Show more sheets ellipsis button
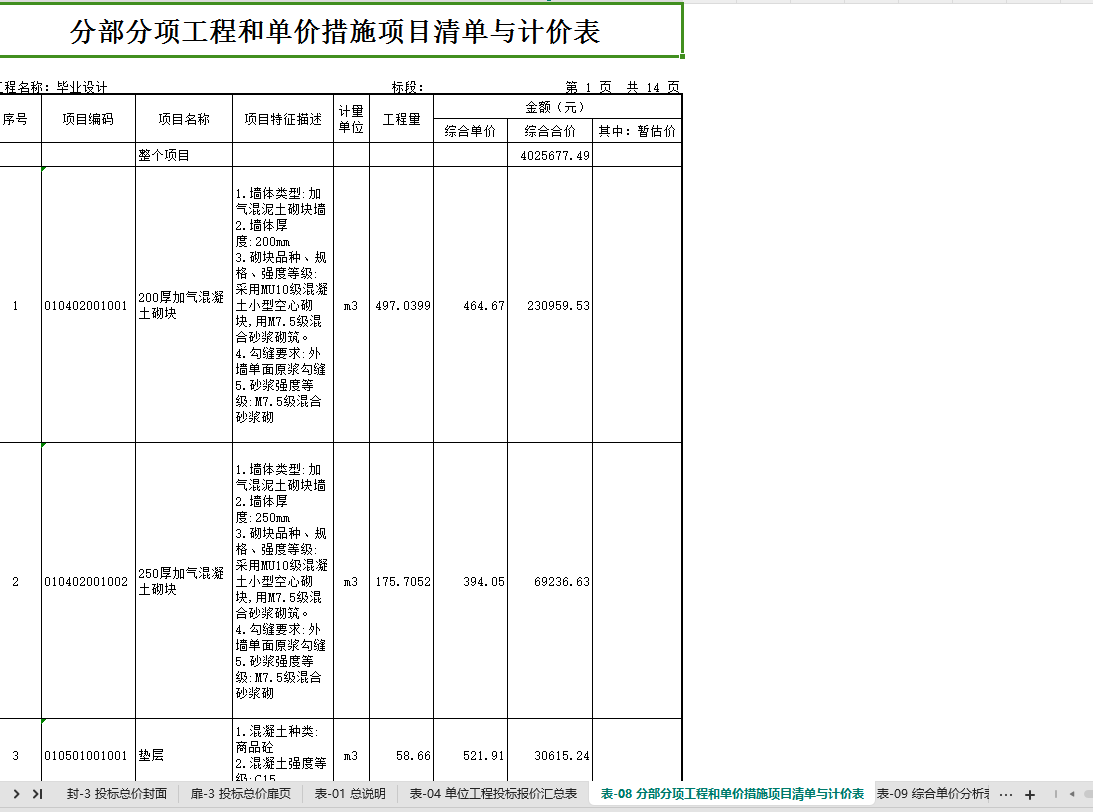Screen dimensions: 1093x812 [1006, 794]
